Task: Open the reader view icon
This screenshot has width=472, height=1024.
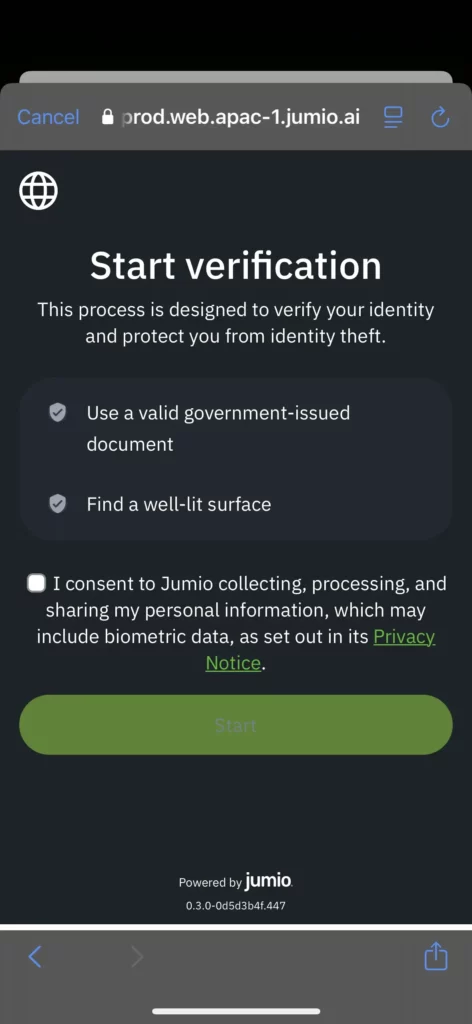Action: tap(393, 118)
